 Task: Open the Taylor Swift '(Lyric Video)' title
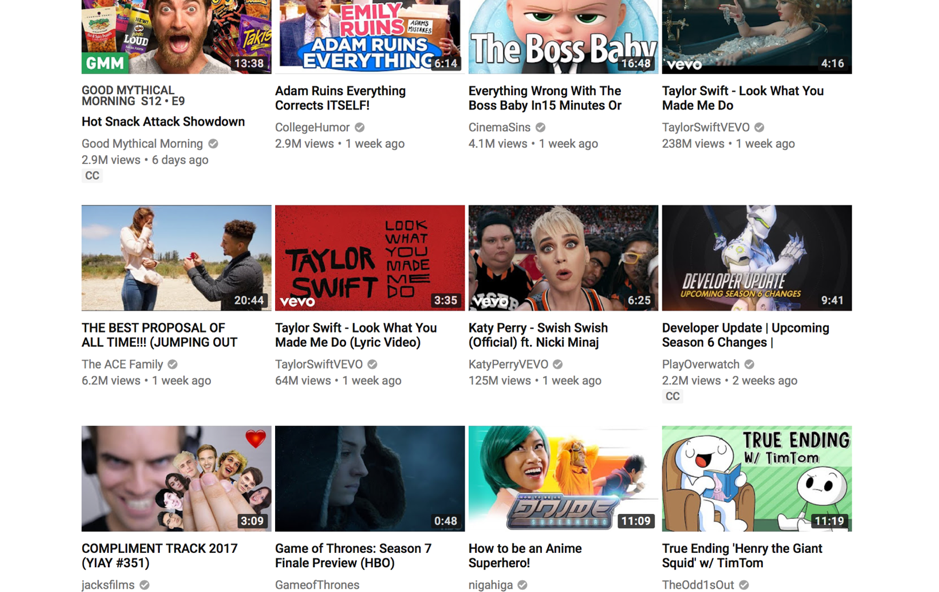click(356, 335)
